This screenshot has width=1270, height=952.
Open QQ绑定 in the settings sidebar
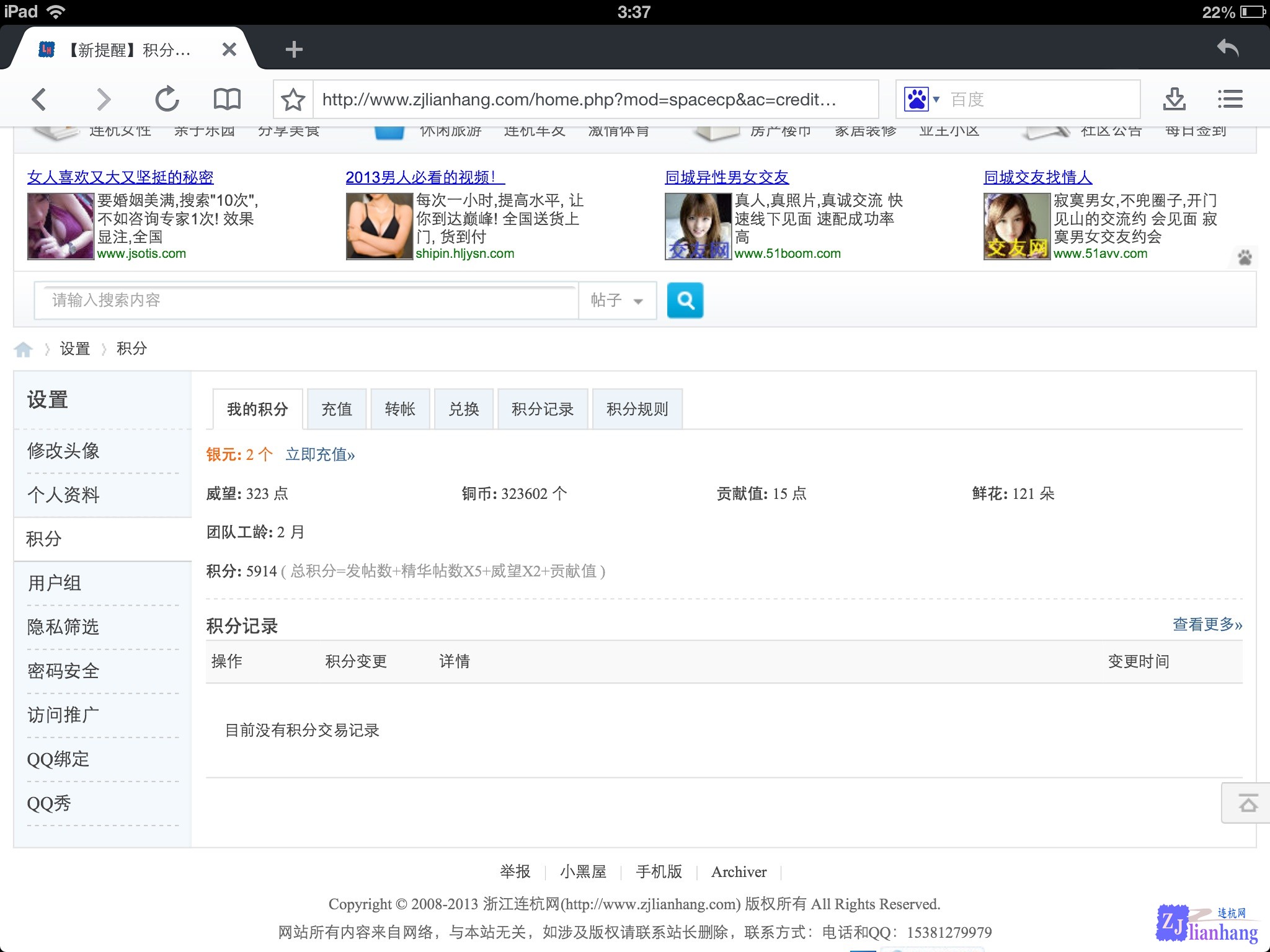point(58,759)
